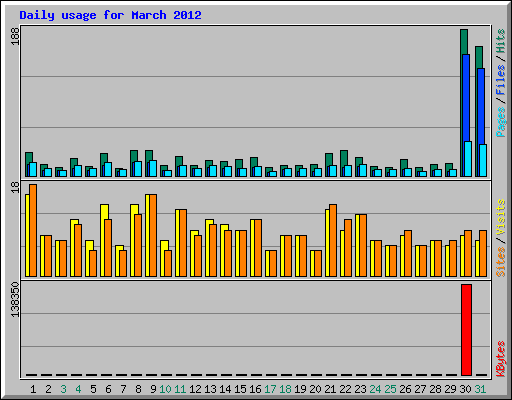
Task: Click x-axis day label "16"
Action: (255, 389)
